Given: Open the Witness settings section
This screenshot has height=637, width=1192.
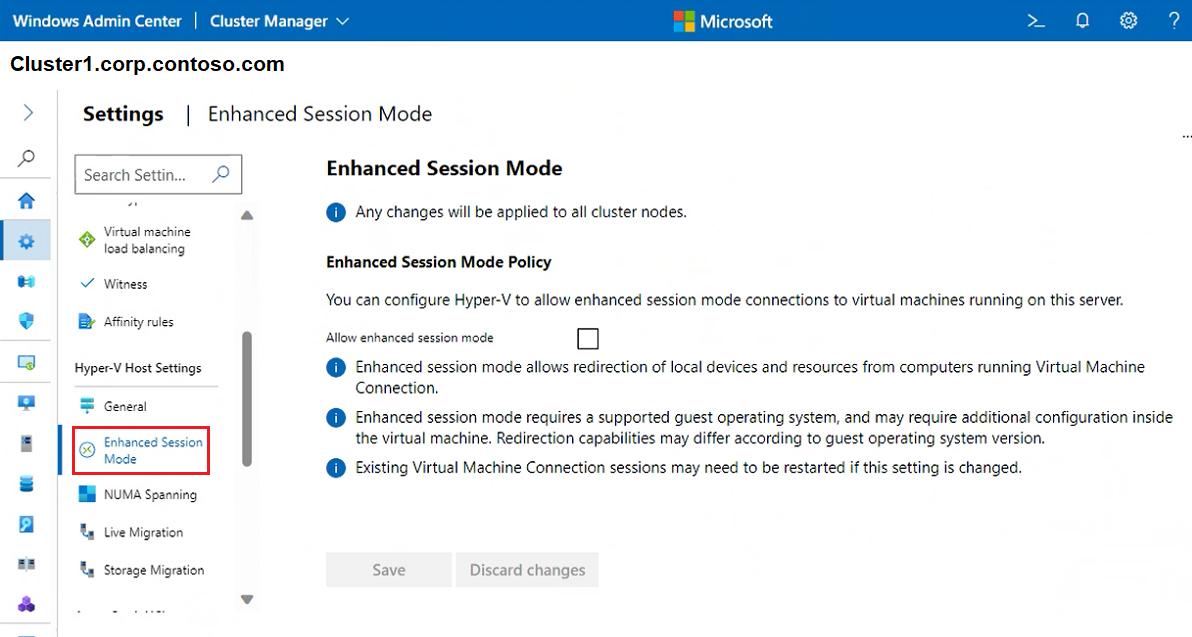Looking at the screenshot, I should point(127,283).
